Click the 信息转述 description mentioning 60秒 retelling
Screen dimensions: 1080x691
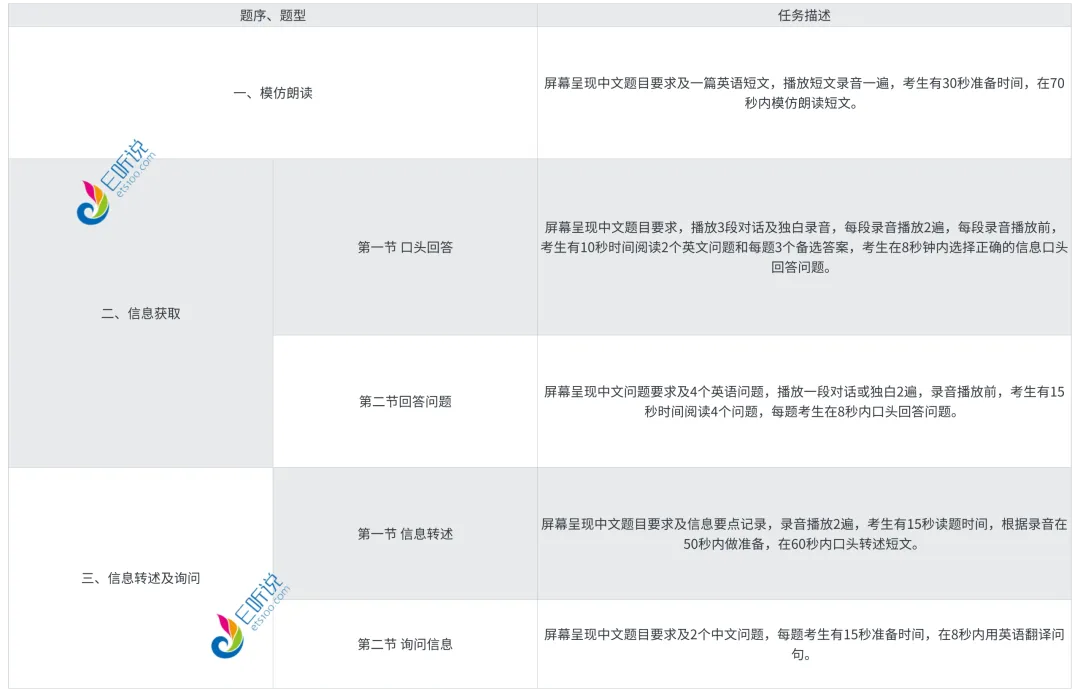[x=806, y=533]
